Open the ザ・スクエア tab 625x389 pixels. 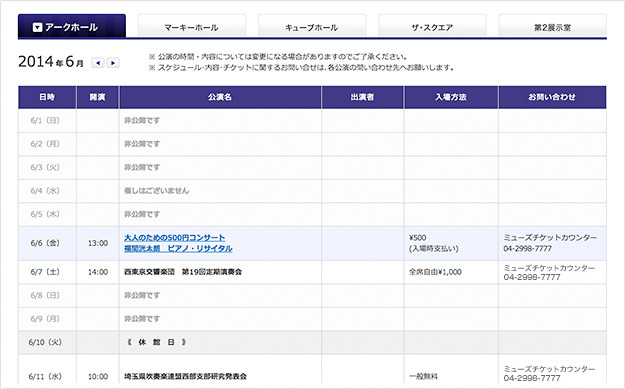432,26
